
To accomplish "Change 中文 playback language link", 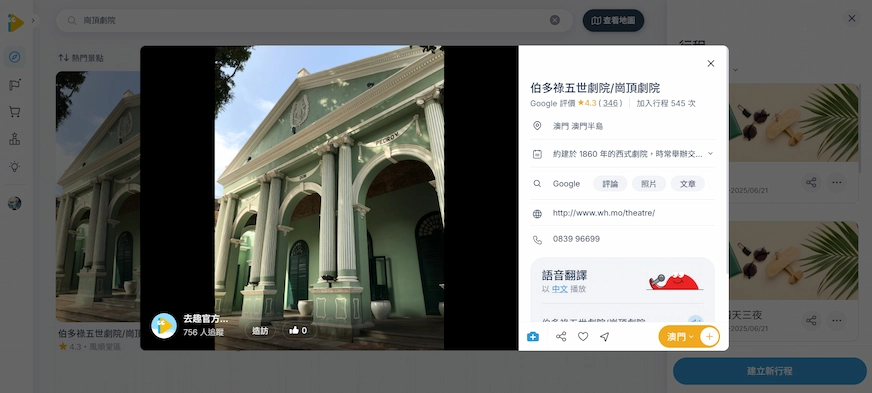I will pos(559,289).
